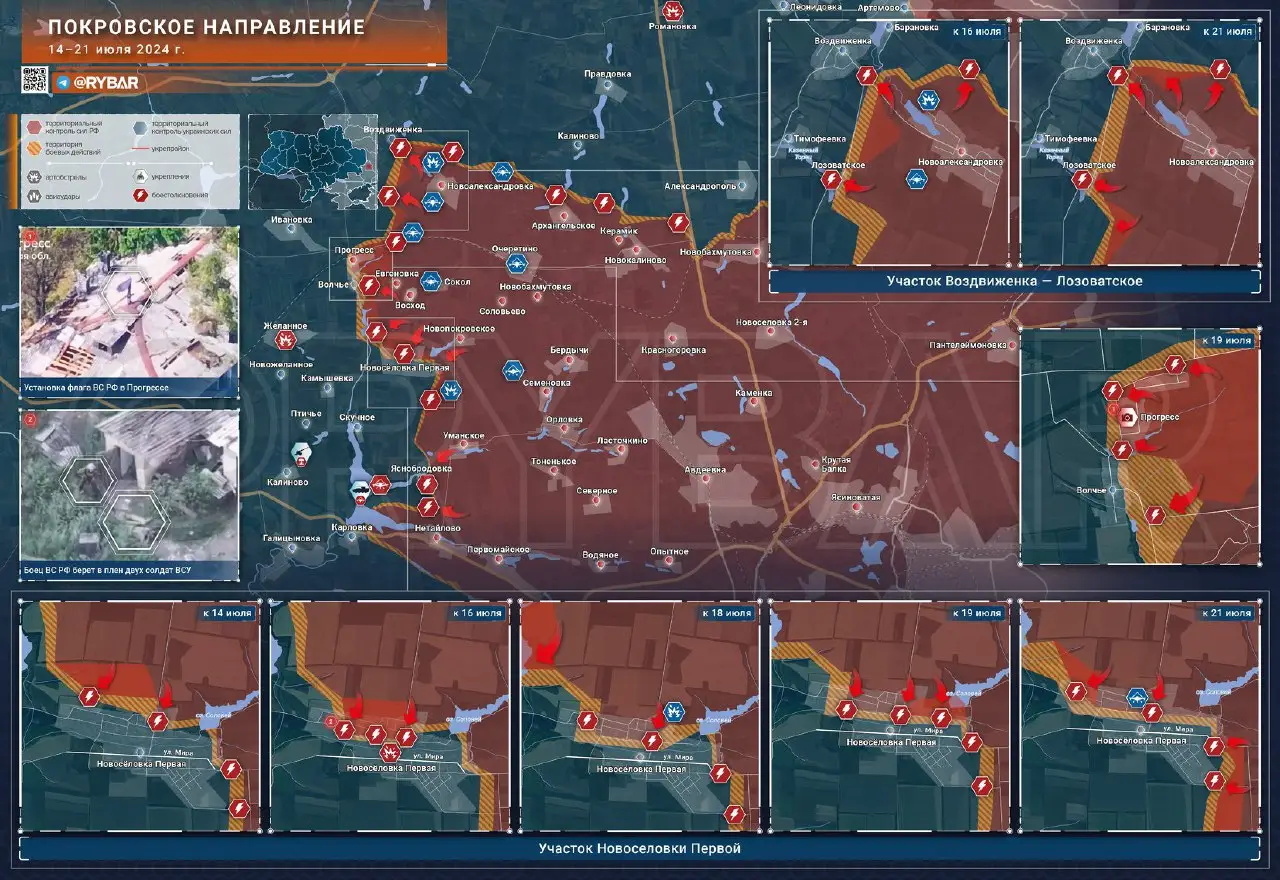Toggle the striped combat zone legend hexagon
Image resolution: width=1280 pixels, height=880 pixels.
click(34, 148)
